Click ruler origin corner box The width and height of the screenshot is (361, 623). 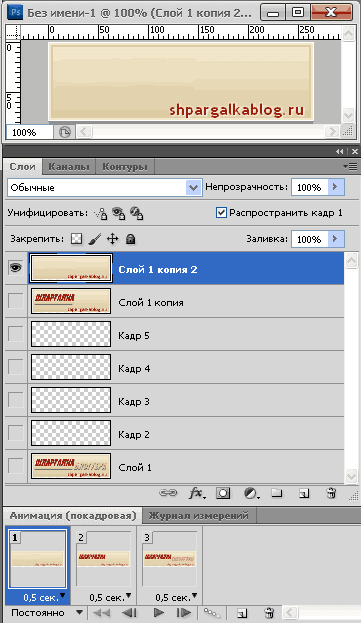pos(13,32)
